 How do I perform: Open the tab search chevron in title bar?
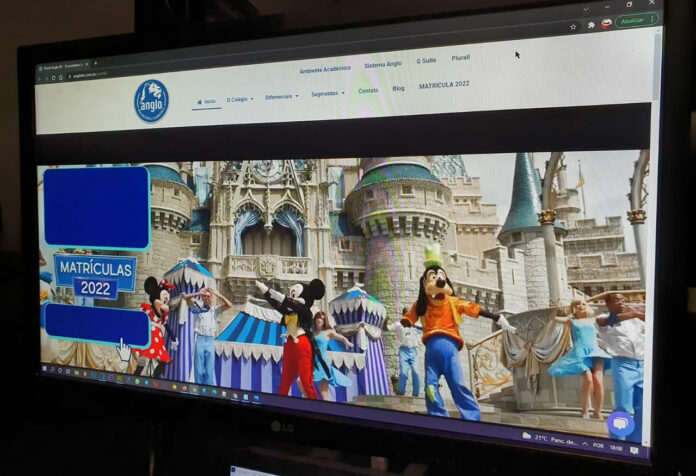(x=586, y=9)
